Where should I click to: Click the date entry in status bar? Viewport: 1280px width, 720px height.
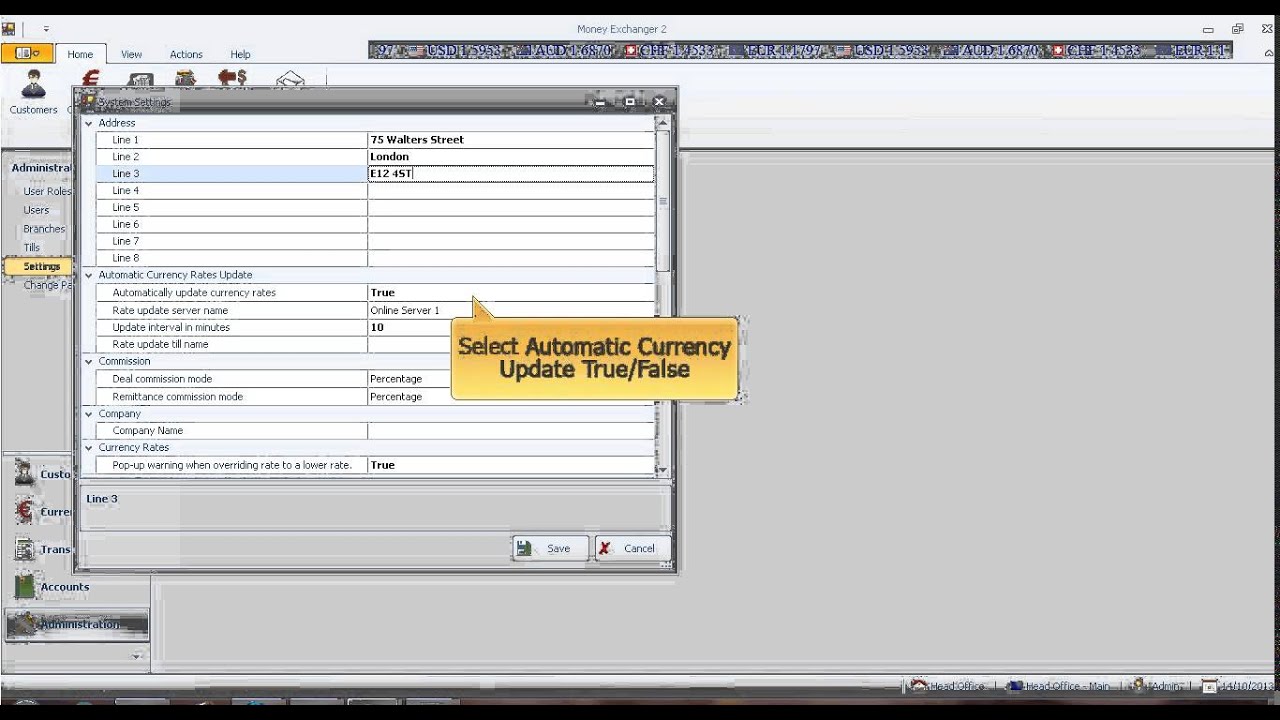pos(1238,686)
